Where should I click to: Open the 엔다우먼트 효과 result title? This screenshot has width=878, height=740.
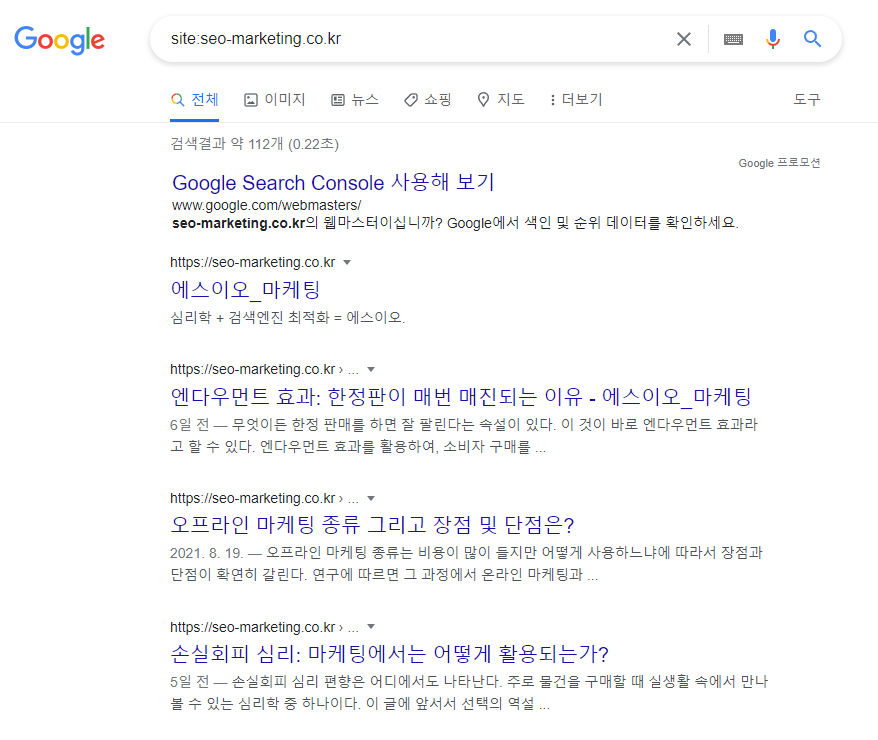coord(461,396)
